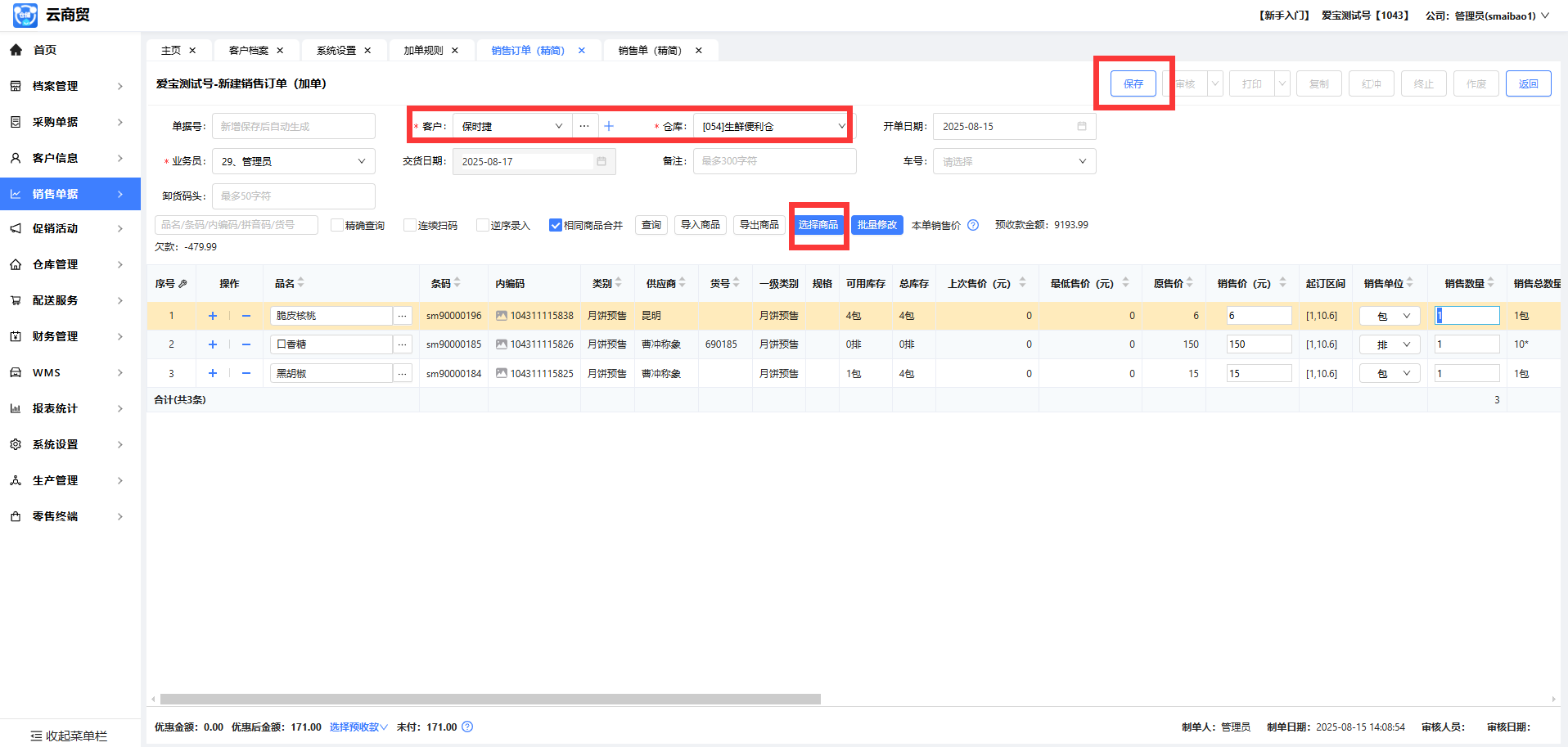The image size is (1568, 747).
Task: Click the image icon beside code 104311115826
Action: 502,344
